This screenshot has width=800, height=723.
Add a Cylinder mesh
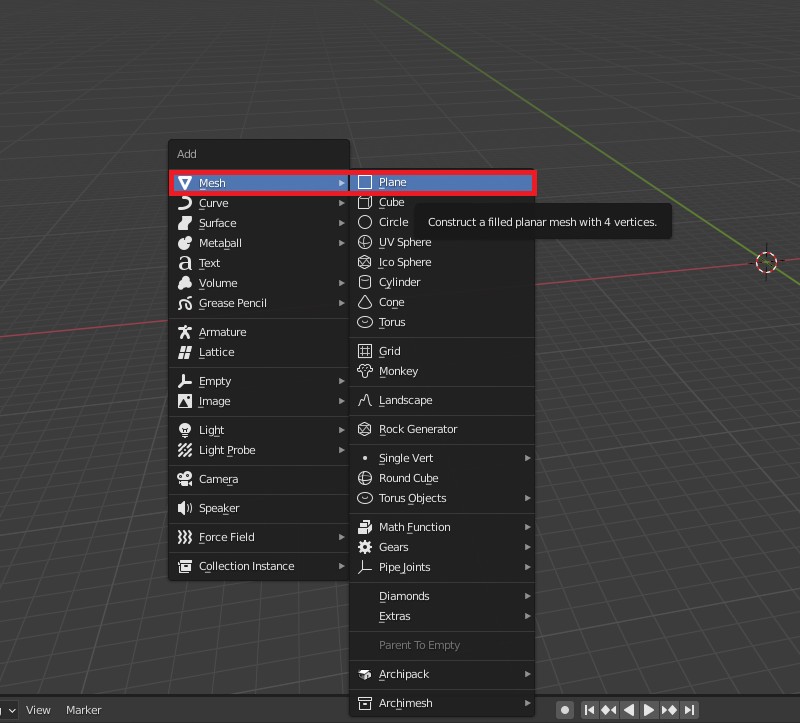pos(399,282)
